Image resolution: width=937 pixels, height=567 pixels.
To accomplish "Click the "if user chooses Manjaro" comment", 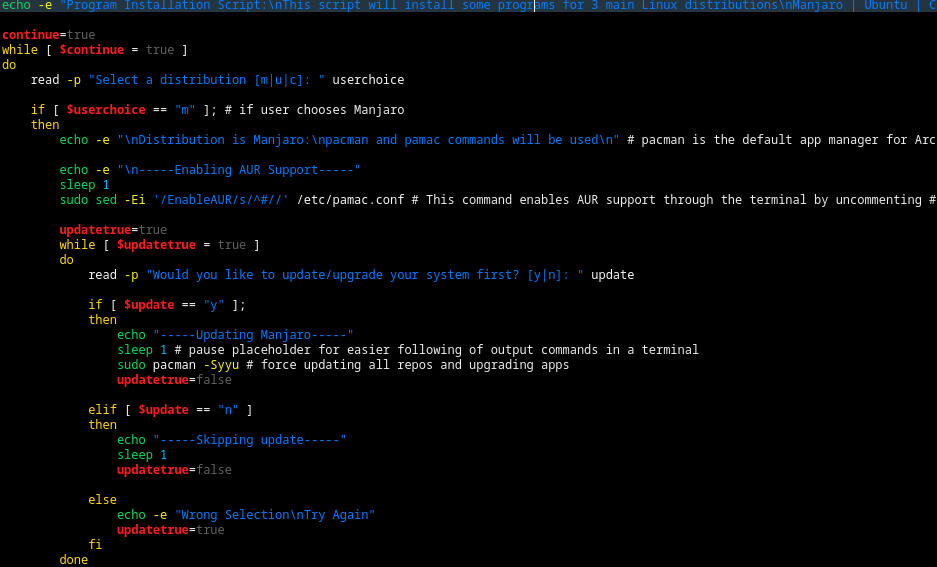I will coord(314,110).
